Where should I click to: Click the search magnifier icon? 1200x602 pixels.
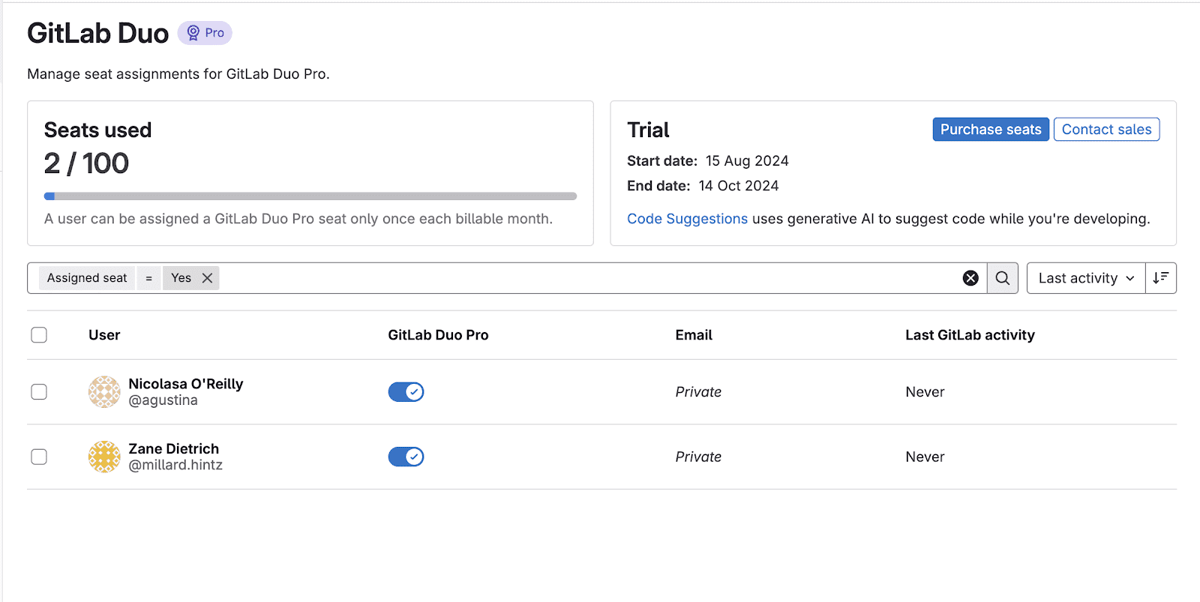1003,278
